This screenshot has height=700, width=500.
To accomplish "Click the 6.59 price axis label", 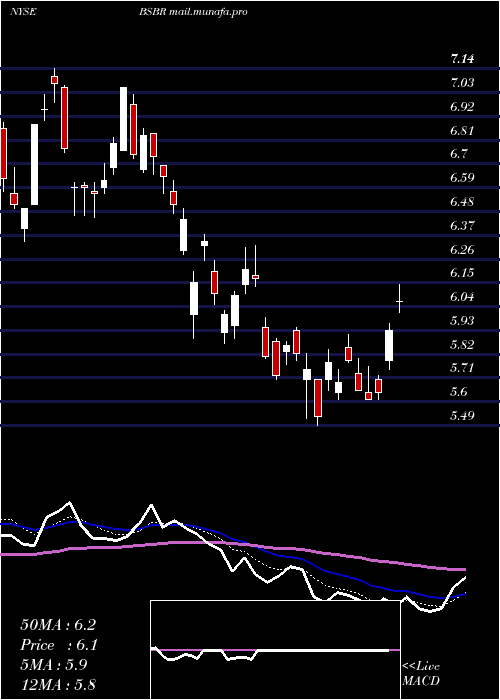I will point(462,178).
